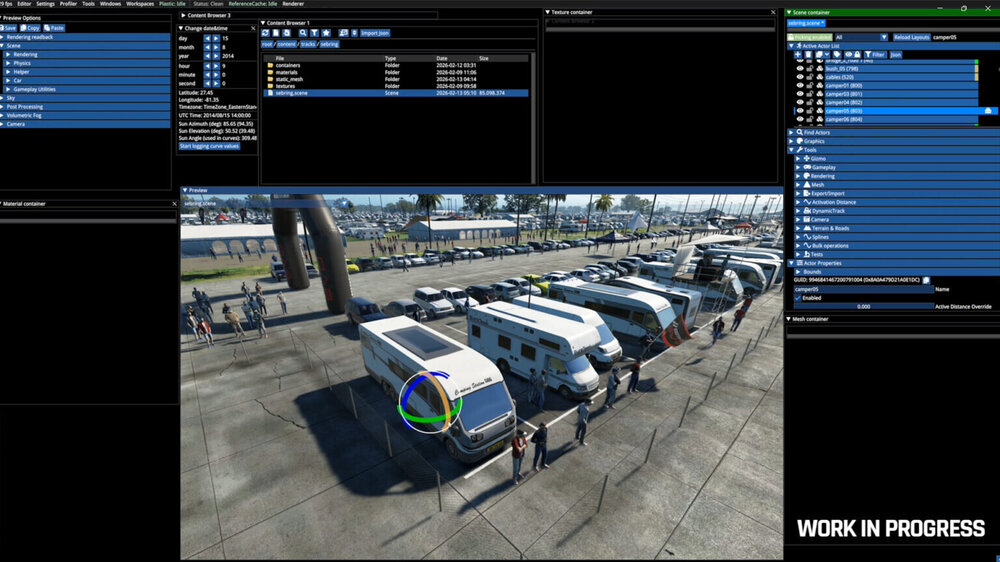This screenshot has width=1000, height=562.
Task: Click the favorites star icon in Content Browser 1
Action: tap(326, 33)
